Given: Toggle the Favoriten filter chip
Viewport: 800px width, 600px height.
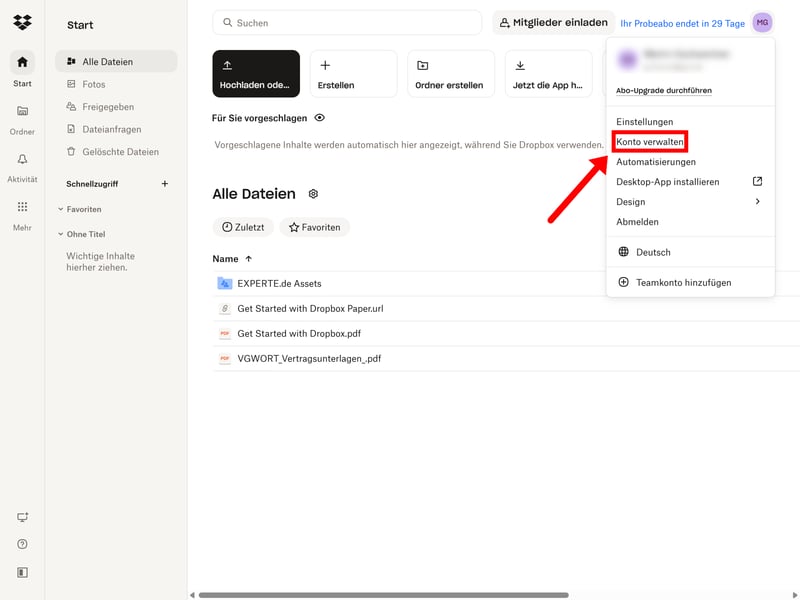Looking at the screenshot, I should click(314, 227).
